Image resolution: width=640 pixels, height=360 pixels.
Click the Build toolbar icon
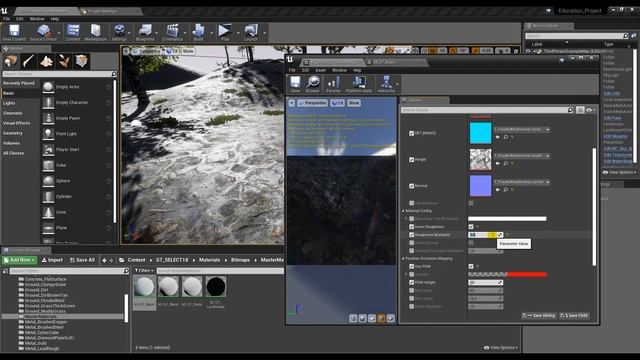pos(198,32)
